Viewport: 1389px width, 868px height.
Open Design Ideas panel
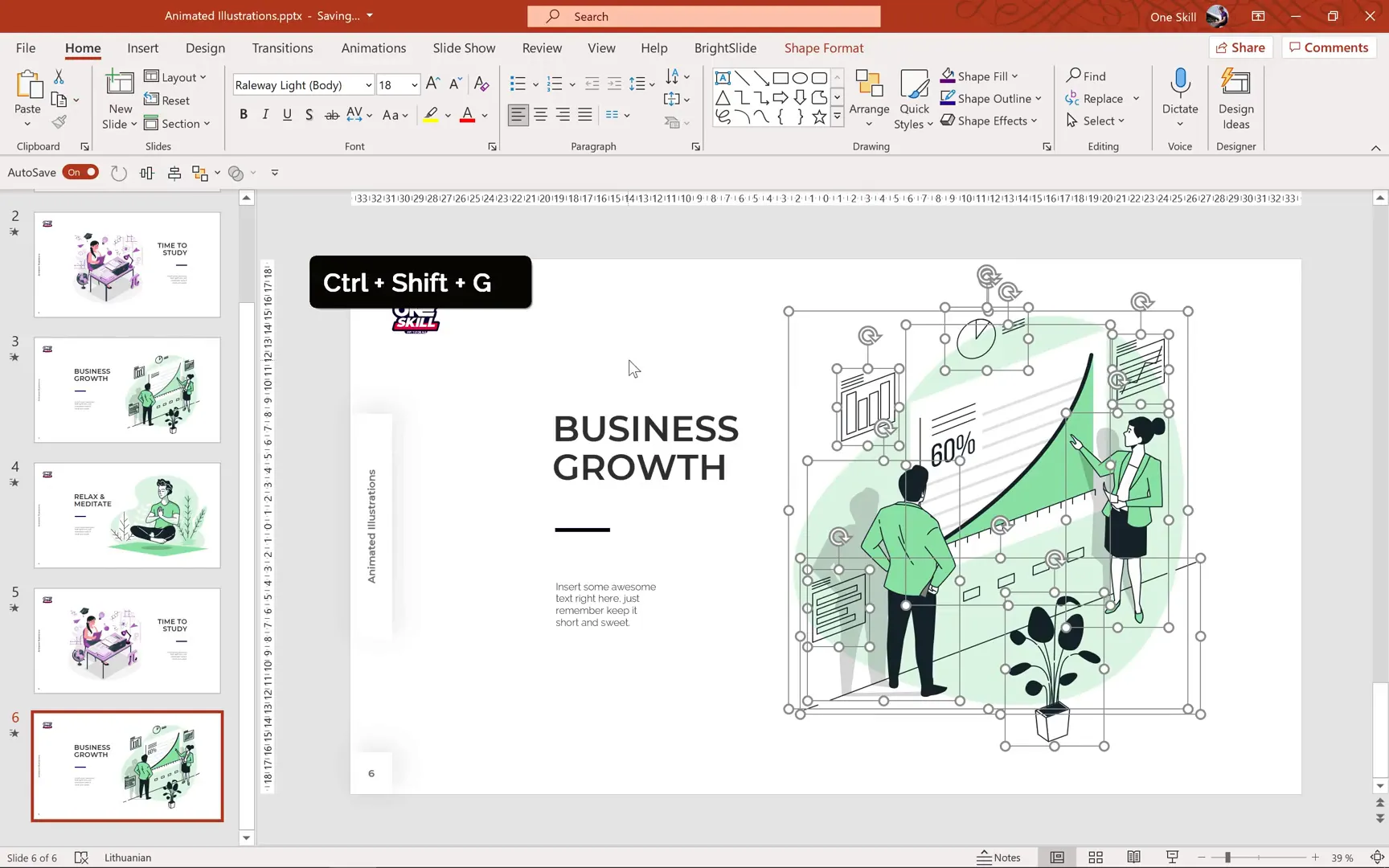pos(1235,98)
